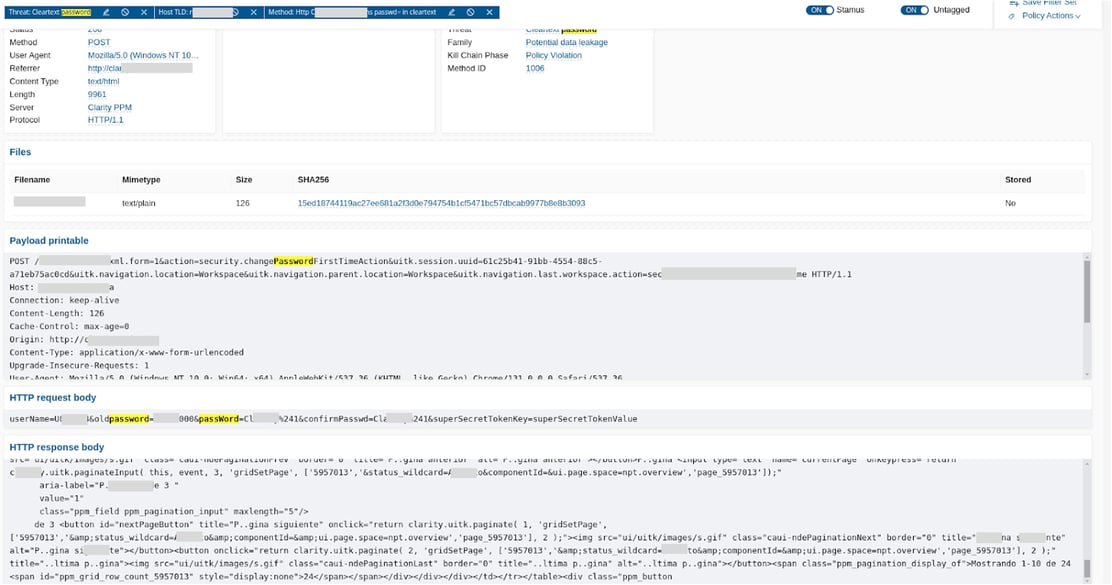Click the 9961 length value
1112x585 pixels.
96,94
